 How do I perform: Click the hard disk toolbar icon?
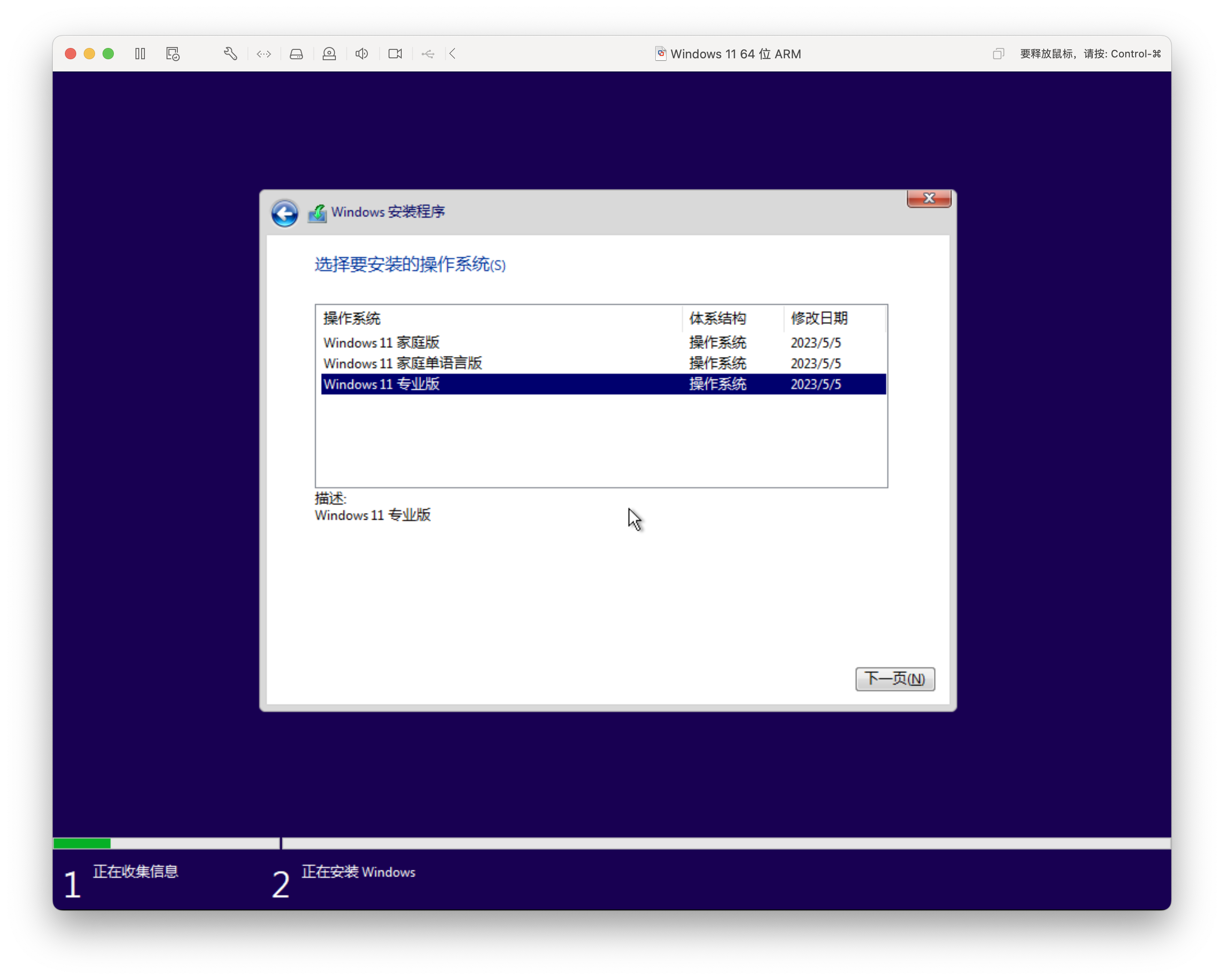click(296, 54)
